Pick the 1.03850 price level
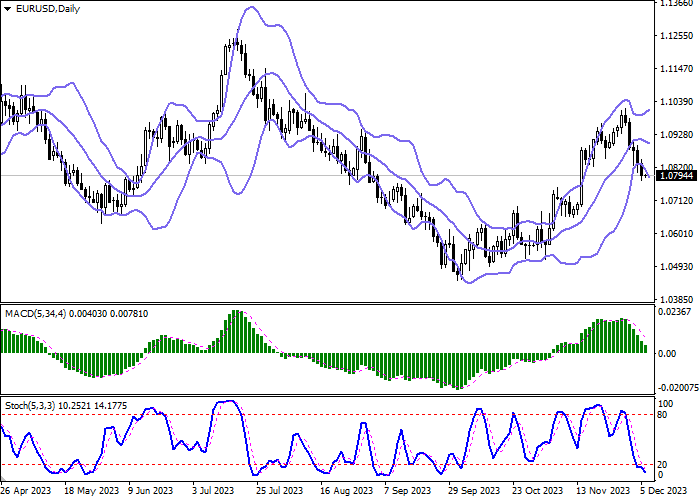The width and height of the screenshot is (700, 500). [677, 300]
